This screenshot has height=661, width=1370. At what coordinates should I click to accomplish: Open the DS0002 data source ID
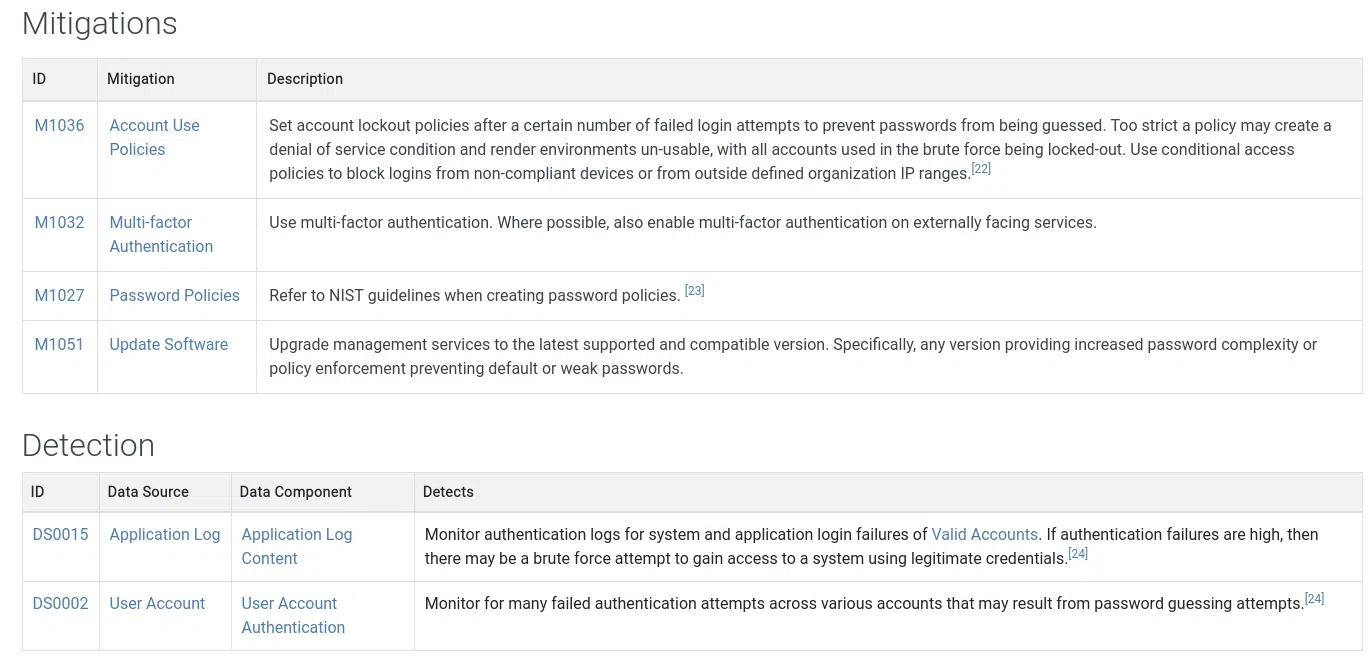point(60,603)
